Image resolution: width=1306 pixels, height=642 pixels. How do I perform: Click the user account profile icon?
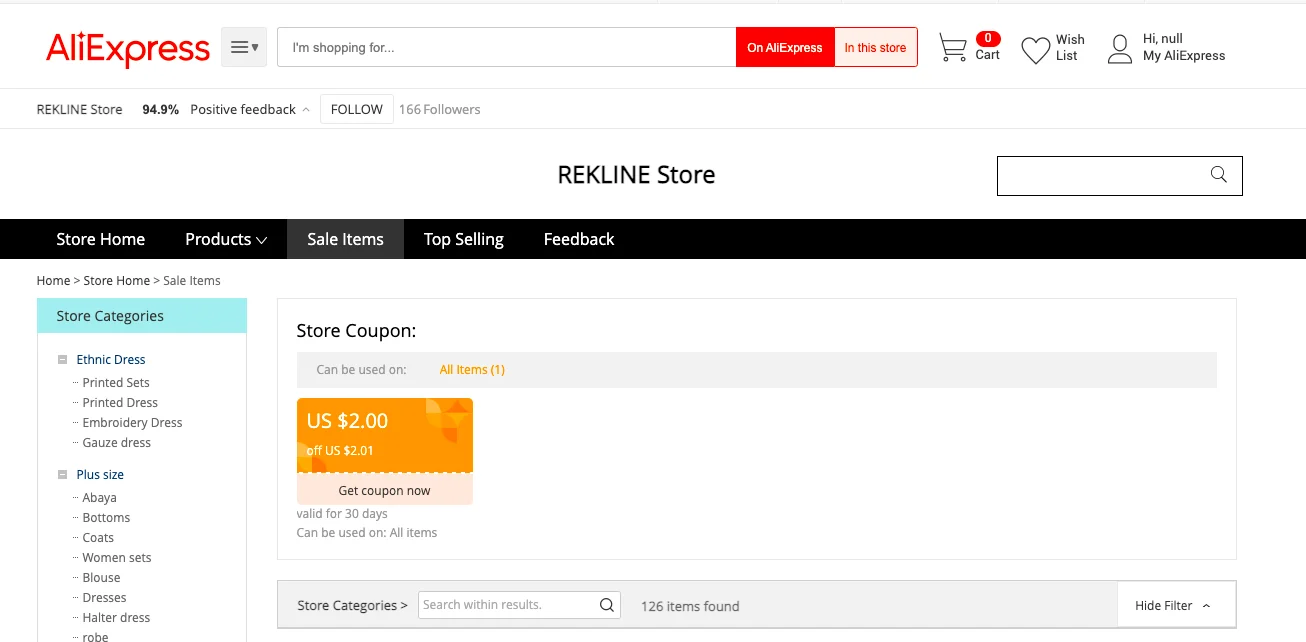(x=1119, y=48)
